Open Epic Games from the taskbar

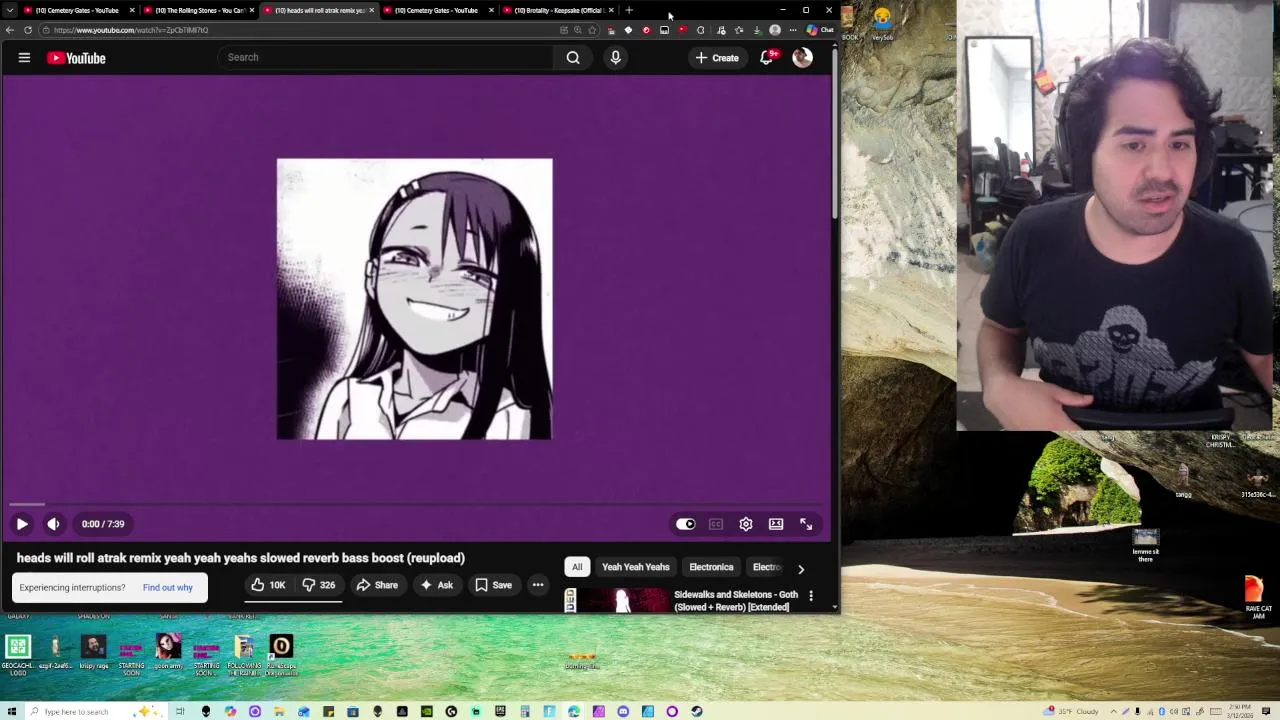coord(500,711)
